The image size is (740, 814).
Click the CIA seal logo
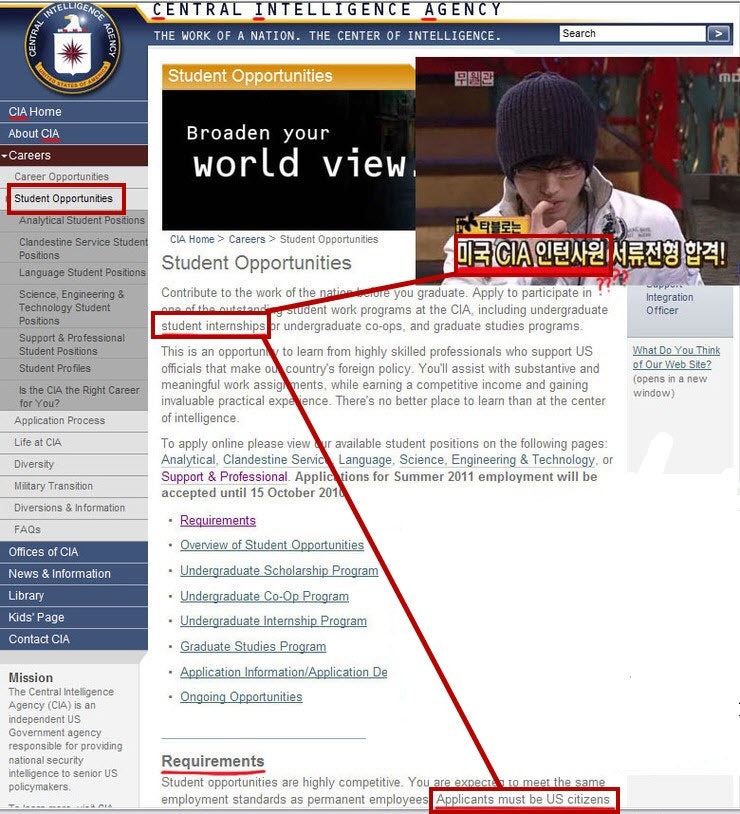(73, 47)
